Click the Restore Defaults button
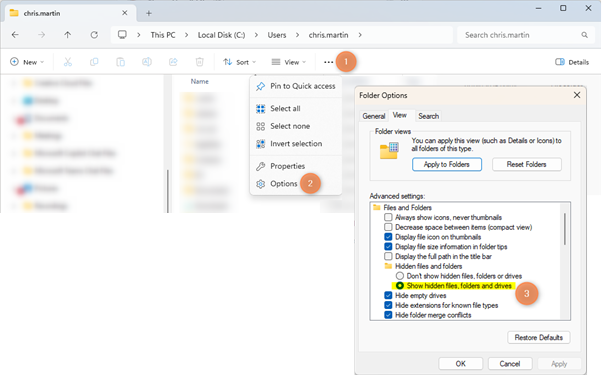This screenshot has height=377, width=603. click(x=538, y=337)
